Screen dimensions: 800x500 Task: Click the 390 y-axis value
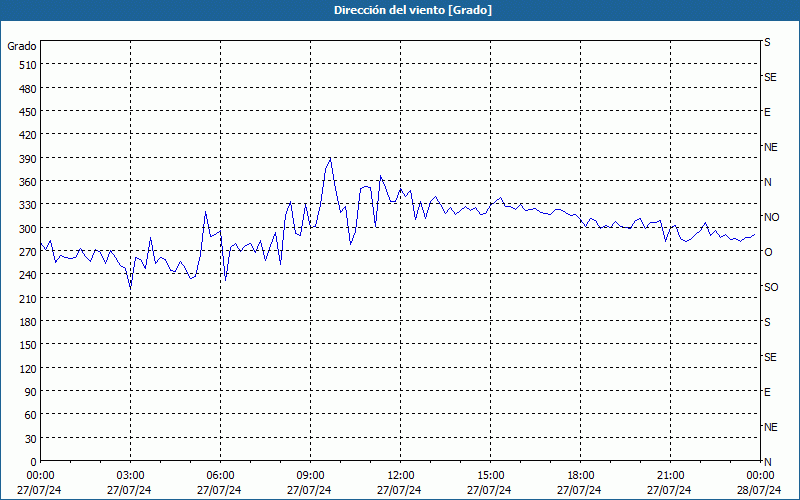(x=28, y=159)
